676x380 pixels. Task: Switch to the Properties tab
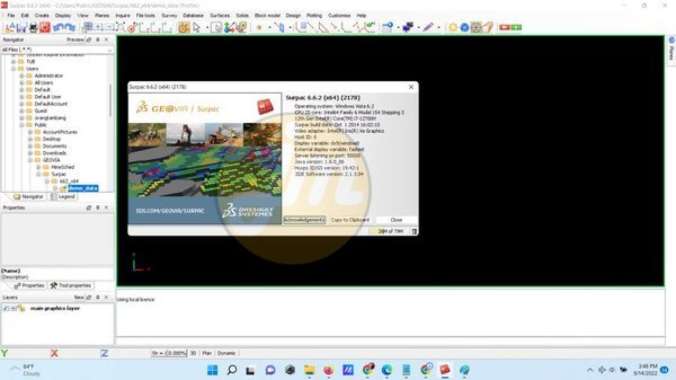(29, 286)
